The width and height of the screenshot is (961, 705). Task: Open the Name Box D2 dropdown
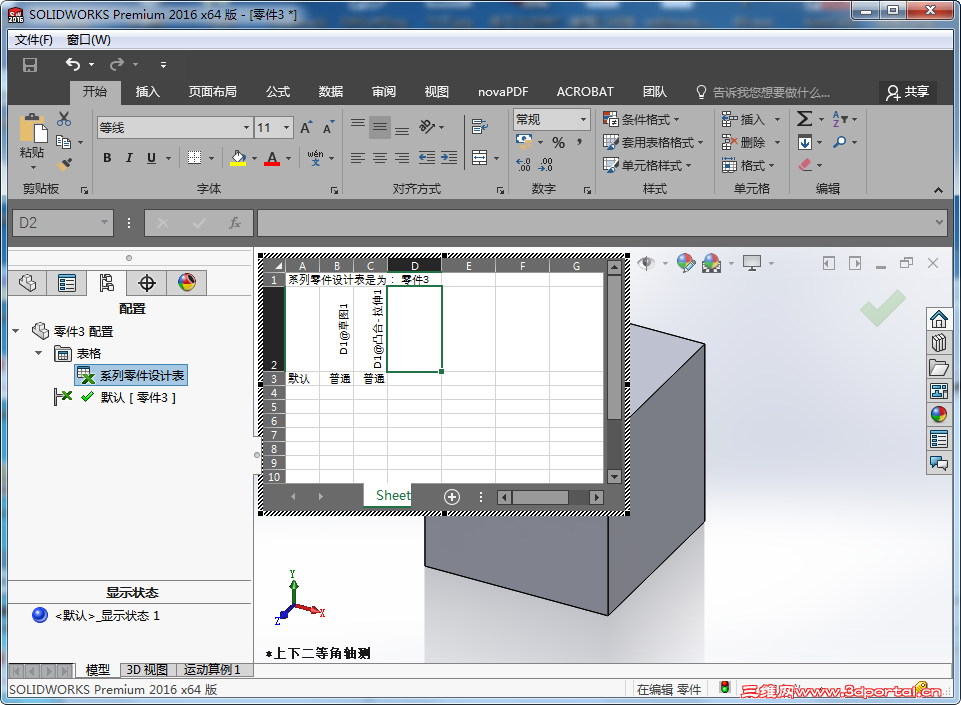pyautogui.click(x=104, y=223)
